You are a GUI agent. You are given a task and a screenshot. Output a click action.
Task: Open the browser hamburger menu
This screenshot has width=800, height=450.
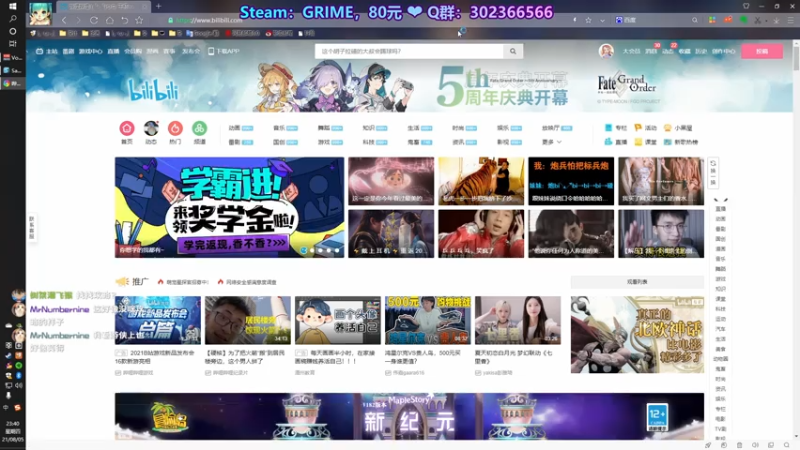(x=790, y=20)
